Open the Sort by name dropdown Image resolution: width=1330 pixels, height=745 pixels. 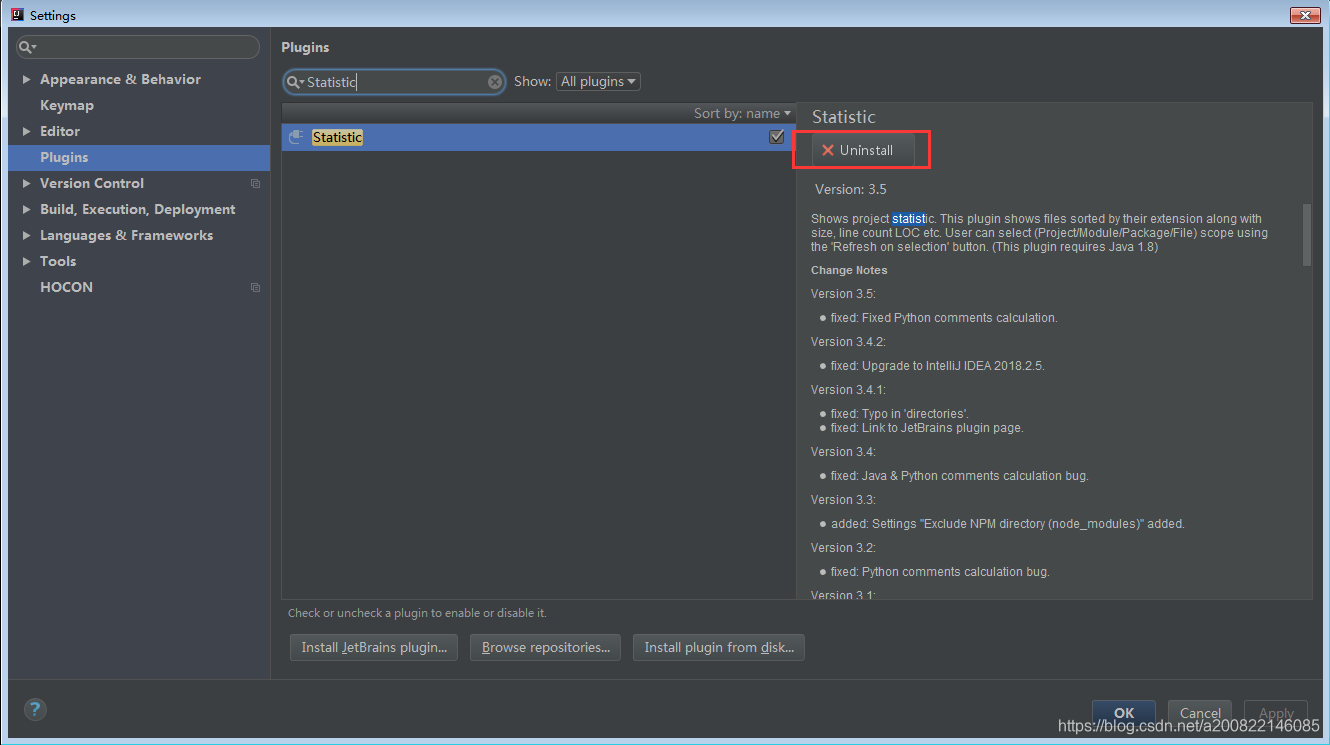[742, 113]
